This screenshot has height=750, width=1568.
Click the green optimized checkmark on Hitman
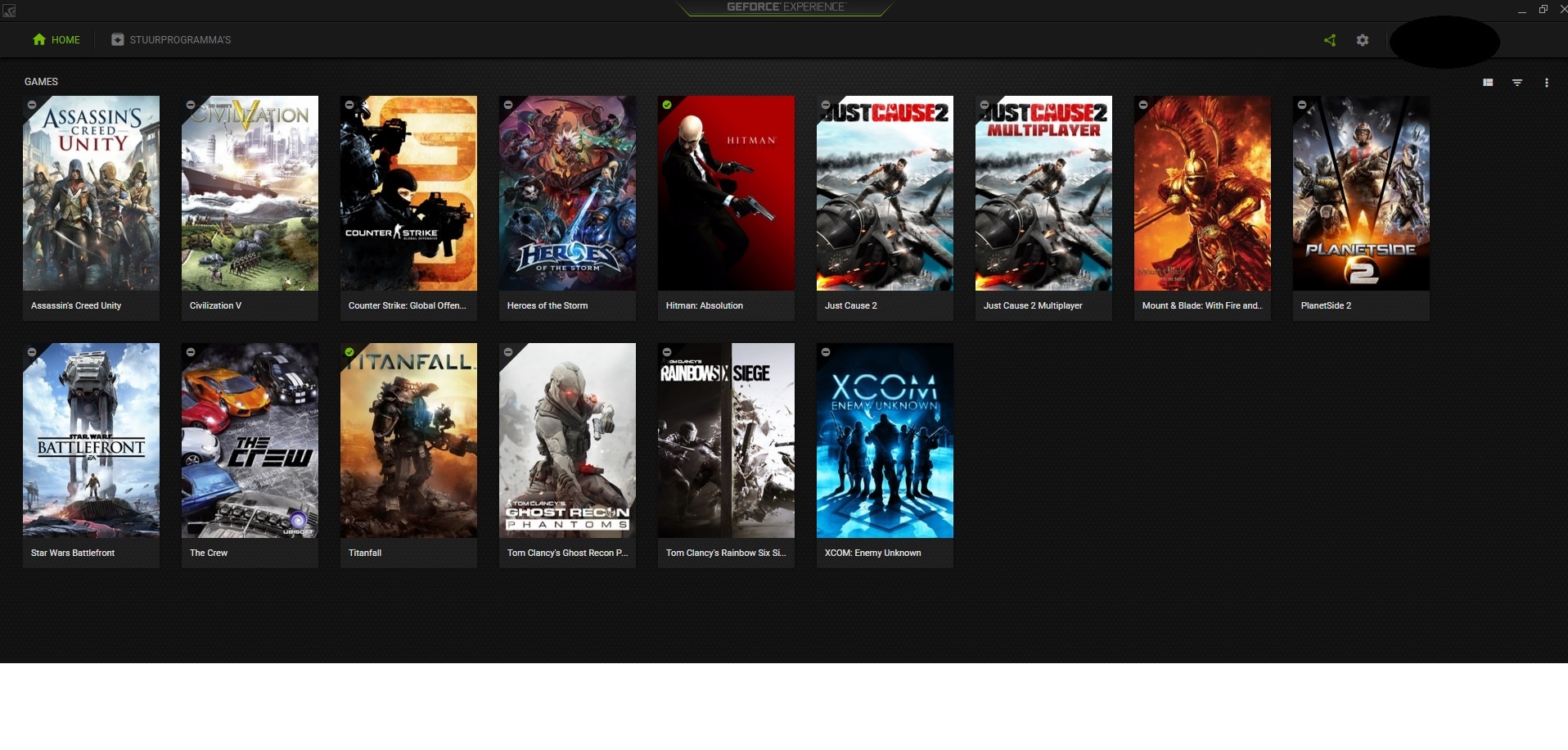click(667, 105)
